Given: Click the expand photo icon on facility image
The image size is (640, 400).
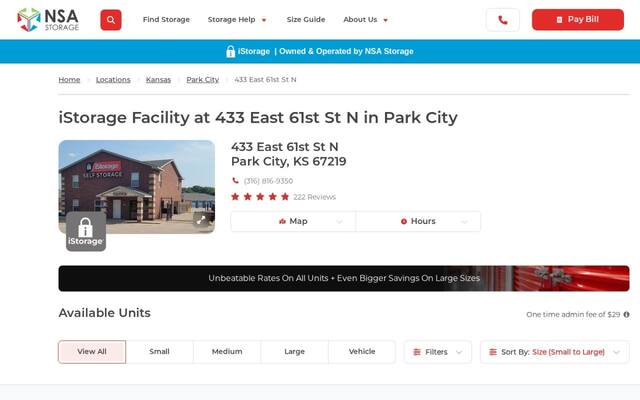Looking at the screenshot, I should [x=201, y=220].
